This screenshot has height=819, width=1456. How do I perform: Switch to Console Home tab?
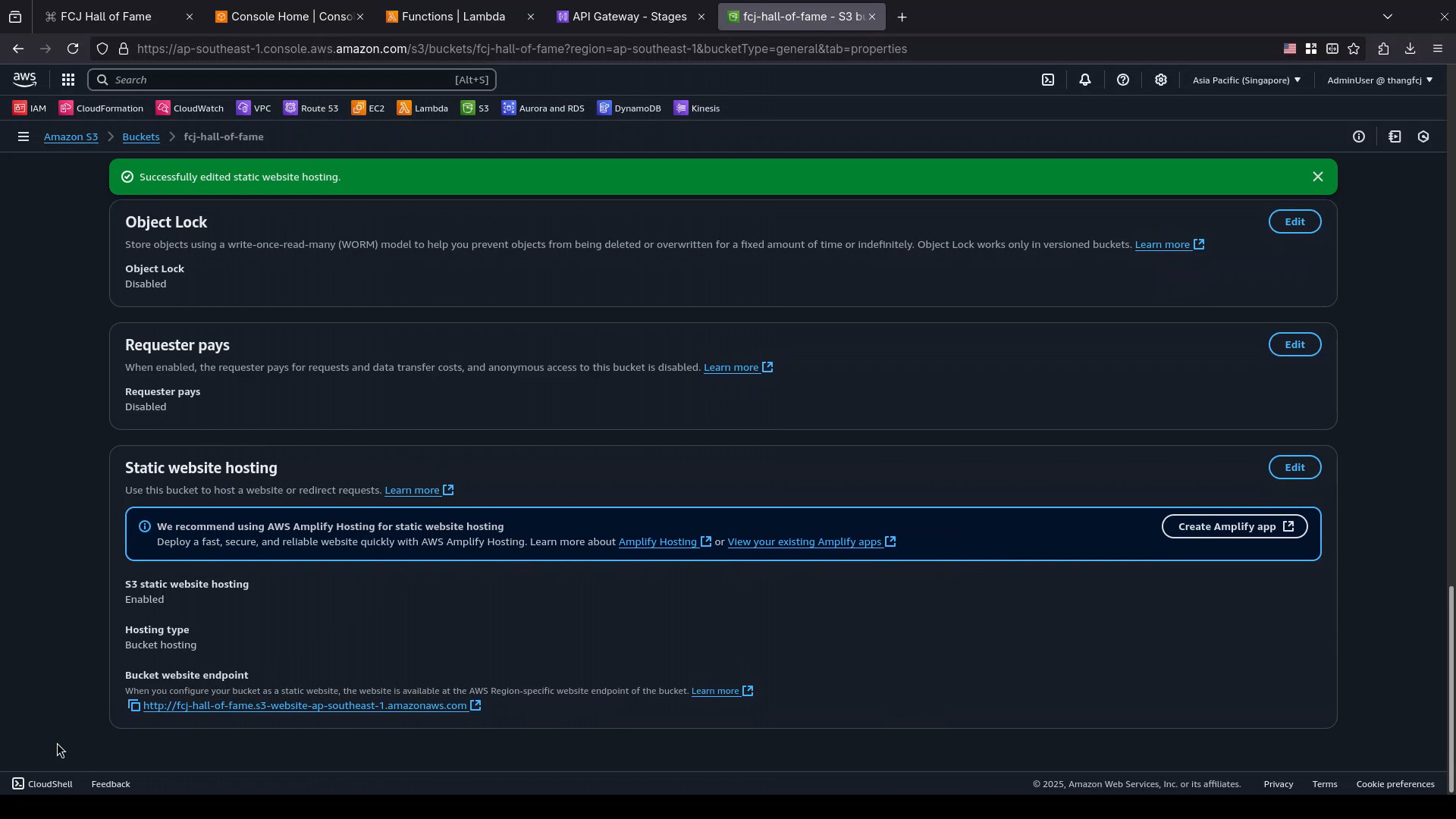coord(284,17)
